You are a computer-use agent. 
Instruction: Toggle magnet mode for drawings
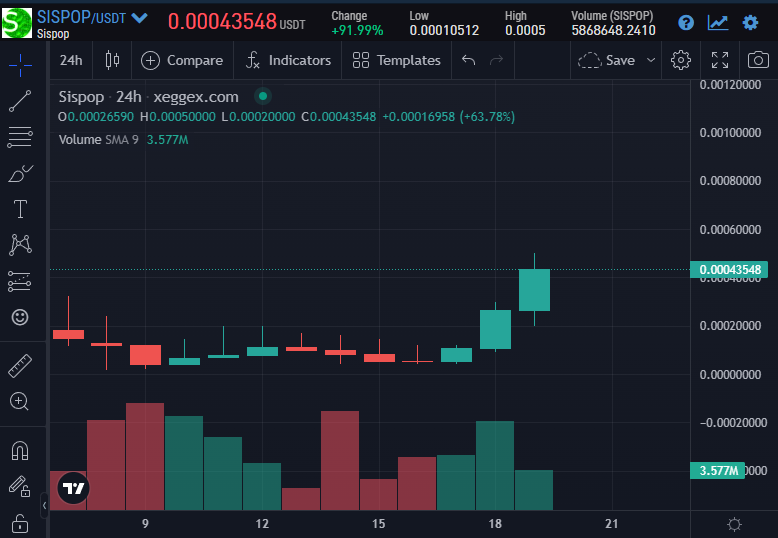coord(20,451)
